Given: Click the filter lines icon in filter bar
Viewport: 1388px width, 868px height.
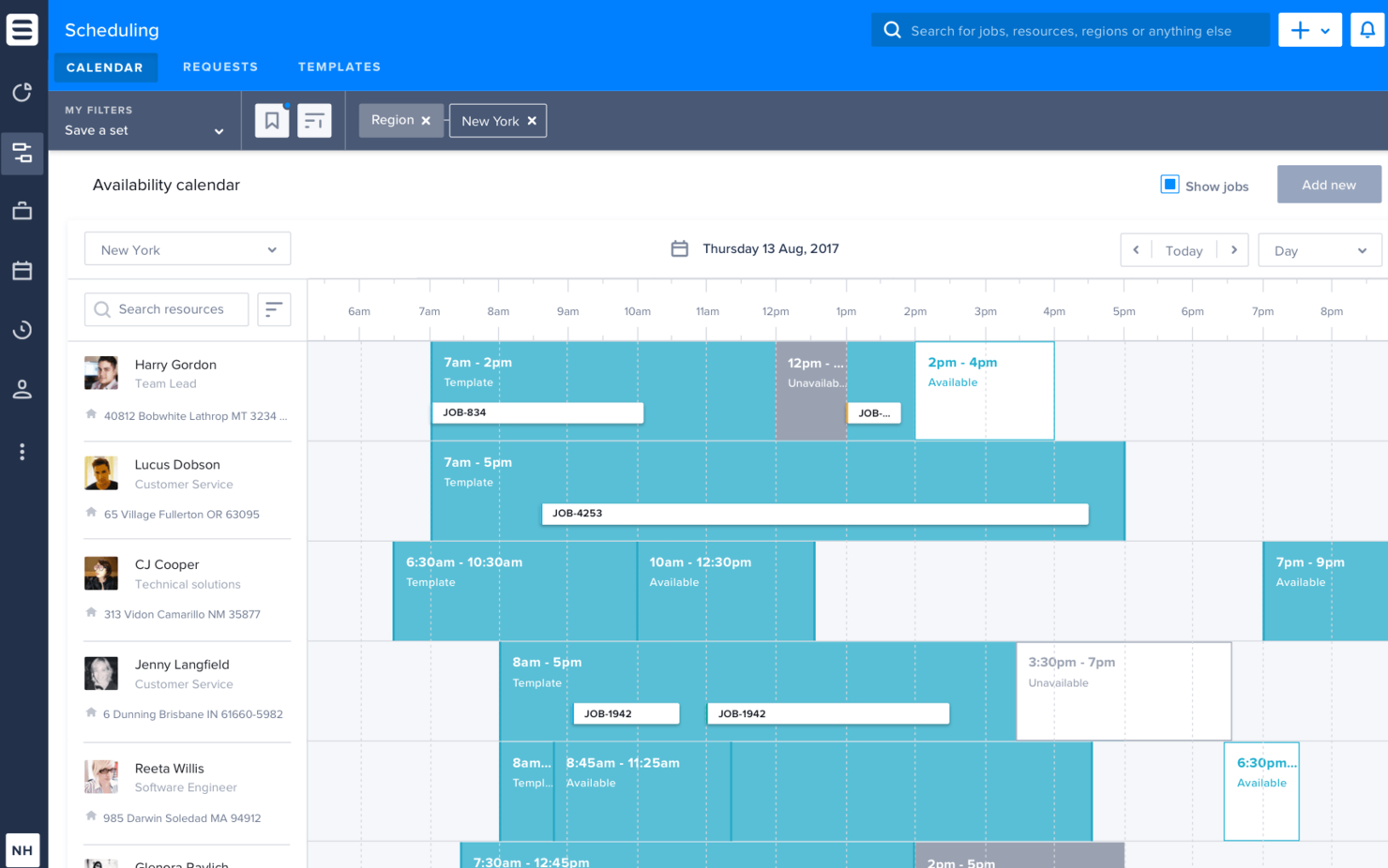Looking at the screenshot, I should (314, 120).
